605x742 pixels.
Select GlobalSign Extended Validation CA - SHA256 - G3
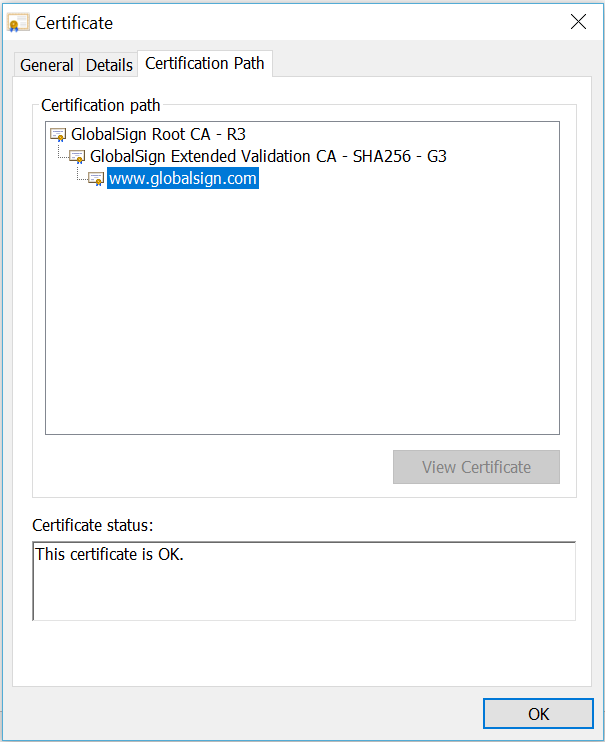[268, 157]
